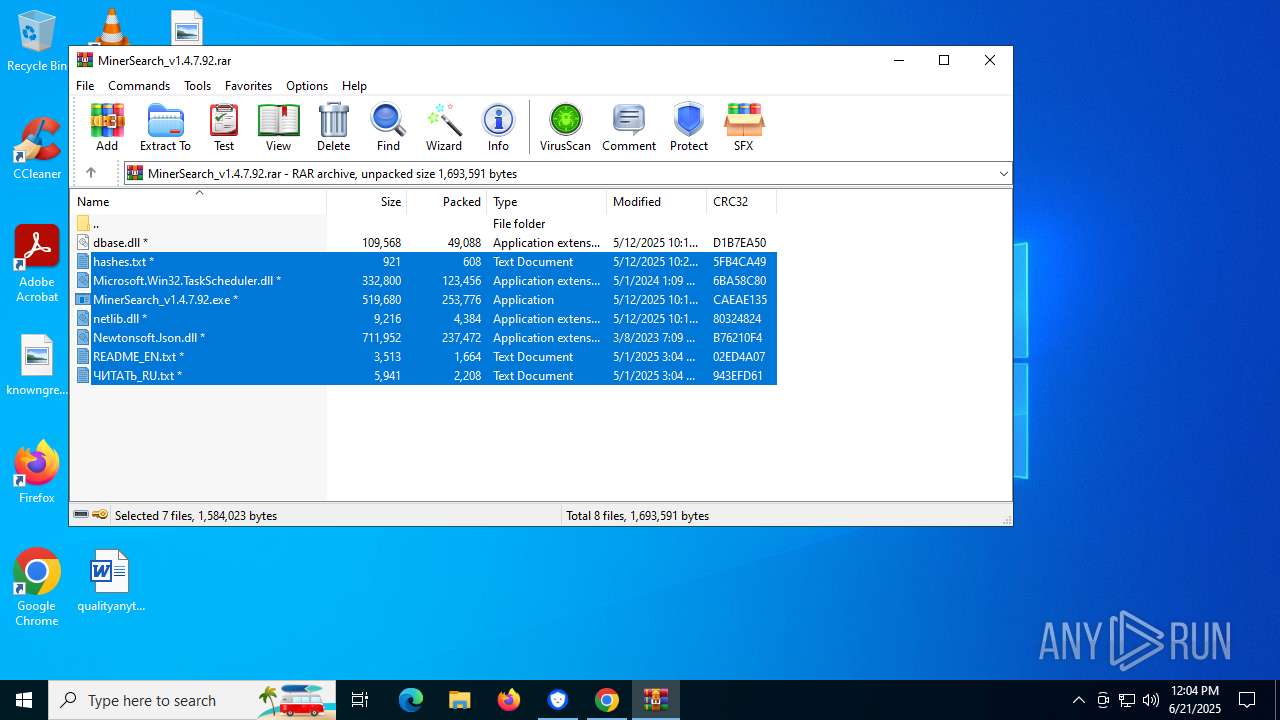
Task: Click CRC32 value D1B7EA50
Action: tap(739, 243)
